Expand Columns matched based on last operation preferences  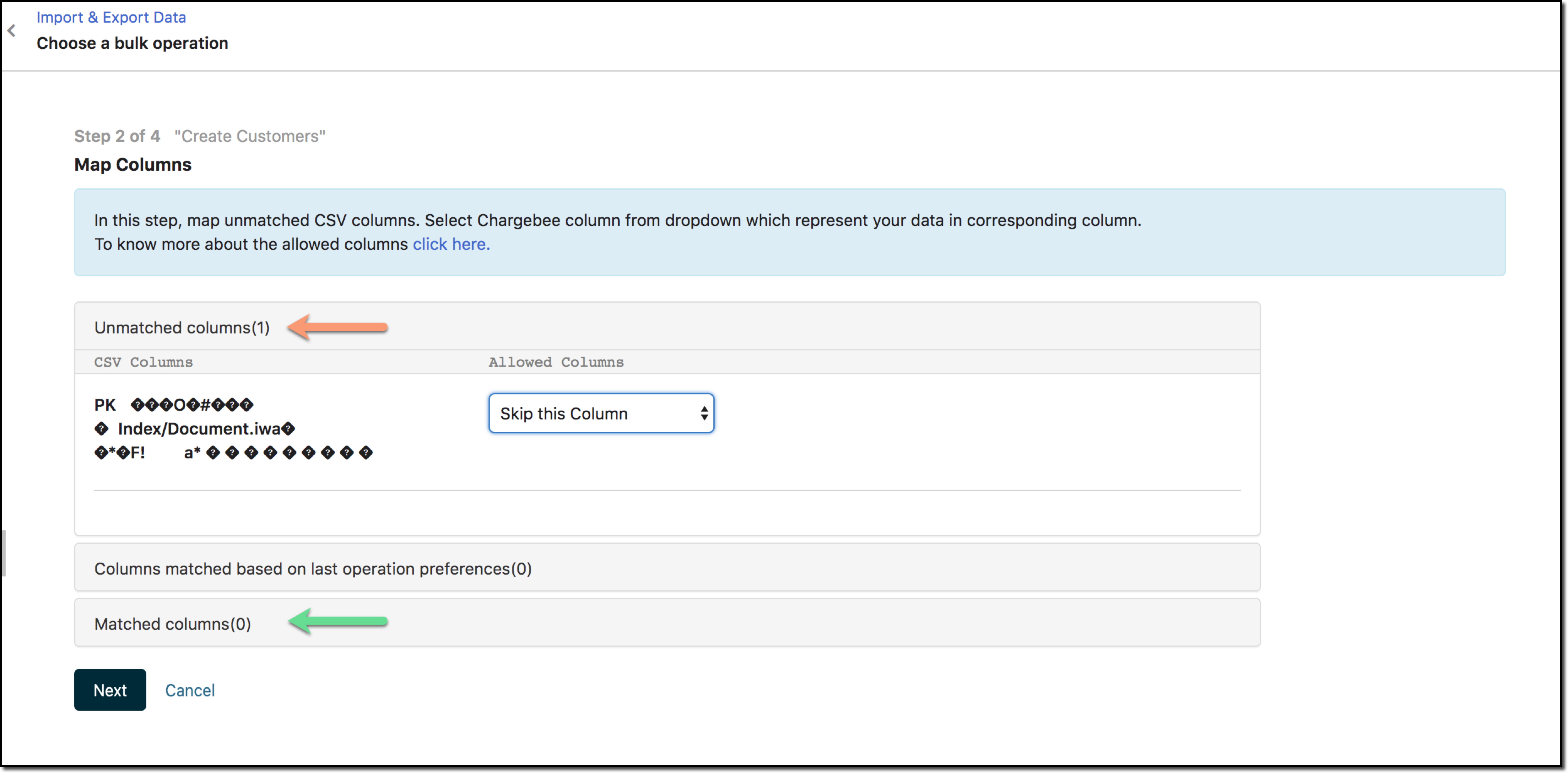pos(312,569)
